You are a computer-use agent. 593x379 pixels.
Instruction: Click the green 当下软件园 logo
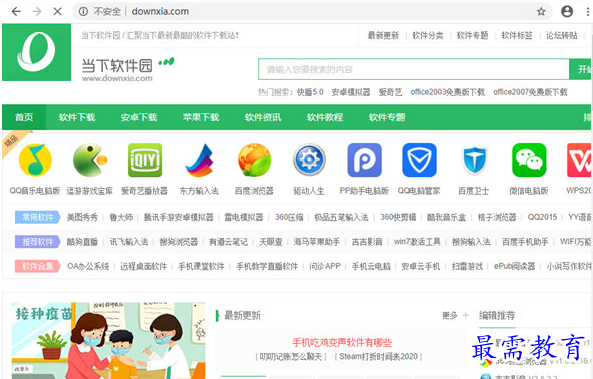[36, 52]
